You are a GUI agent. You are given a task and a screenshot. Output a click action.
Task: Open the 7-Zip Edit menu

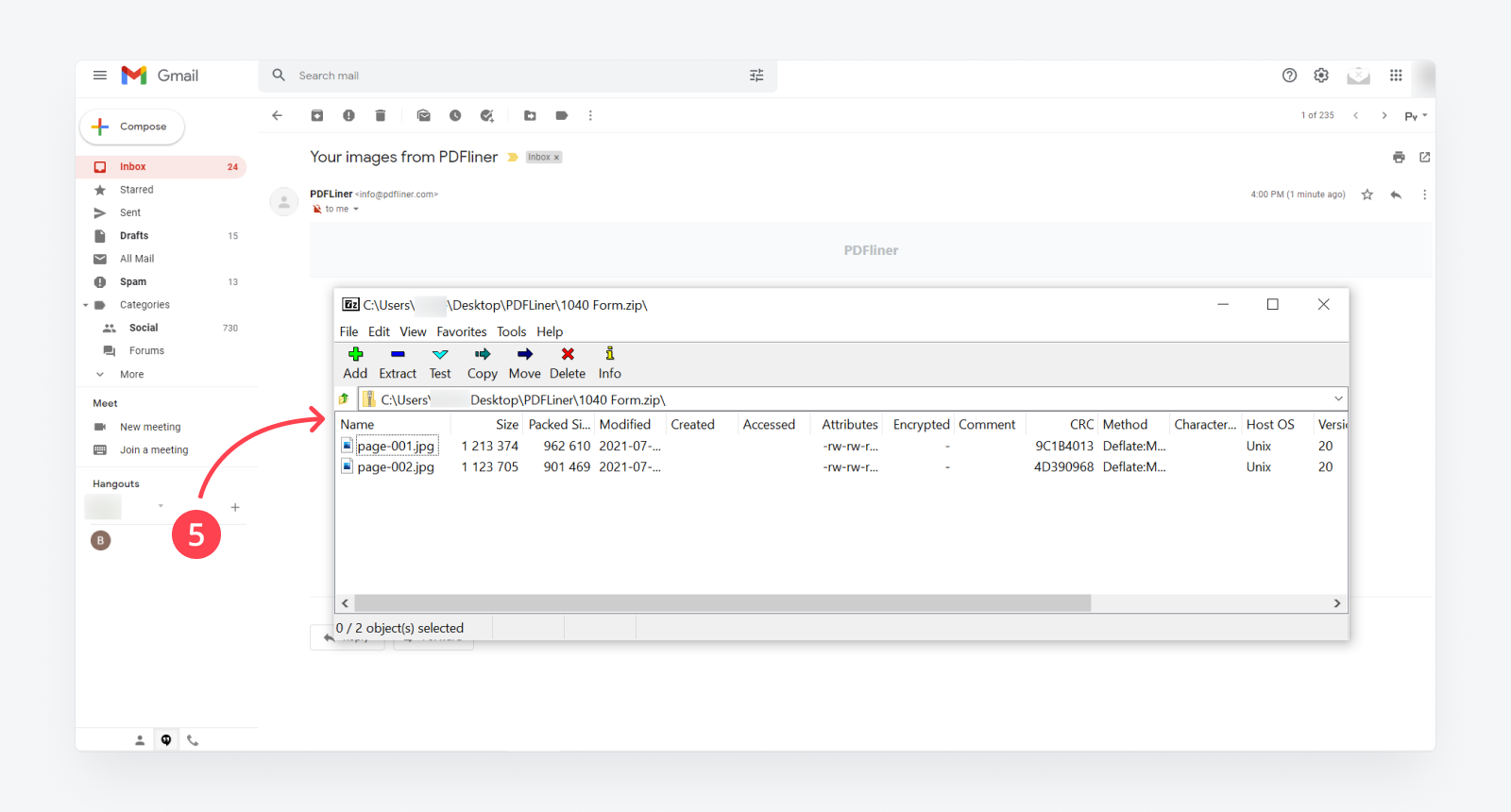click(x=379, y=331)
